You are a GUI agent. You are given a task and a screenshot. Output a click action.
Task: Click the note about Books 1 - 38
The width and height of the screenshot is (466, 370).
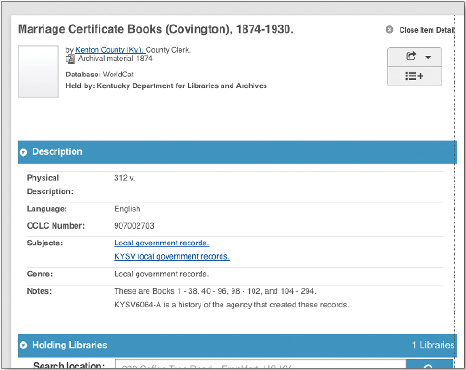[x=215, y=291]
